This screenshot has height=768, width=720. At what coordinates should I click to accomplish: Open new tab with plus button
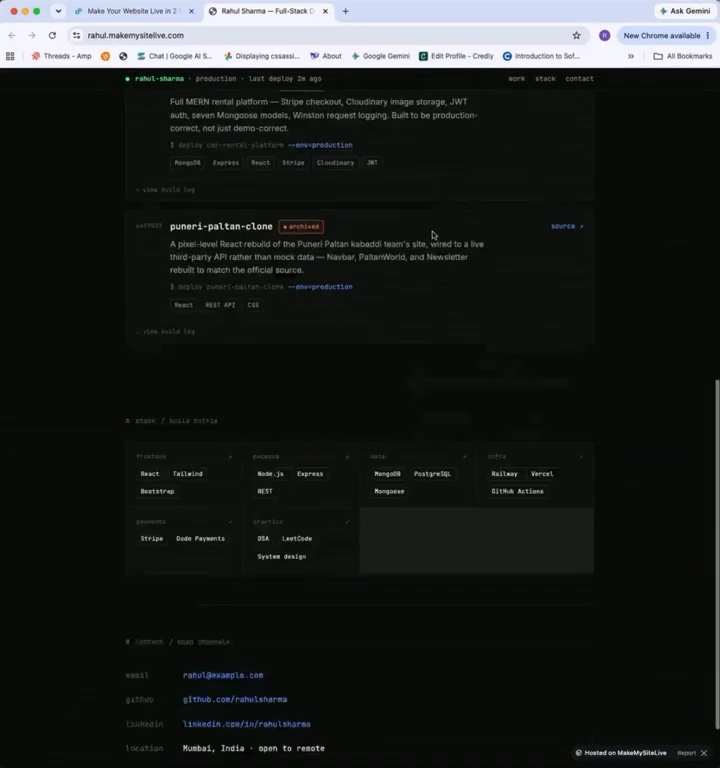[345, 11]
